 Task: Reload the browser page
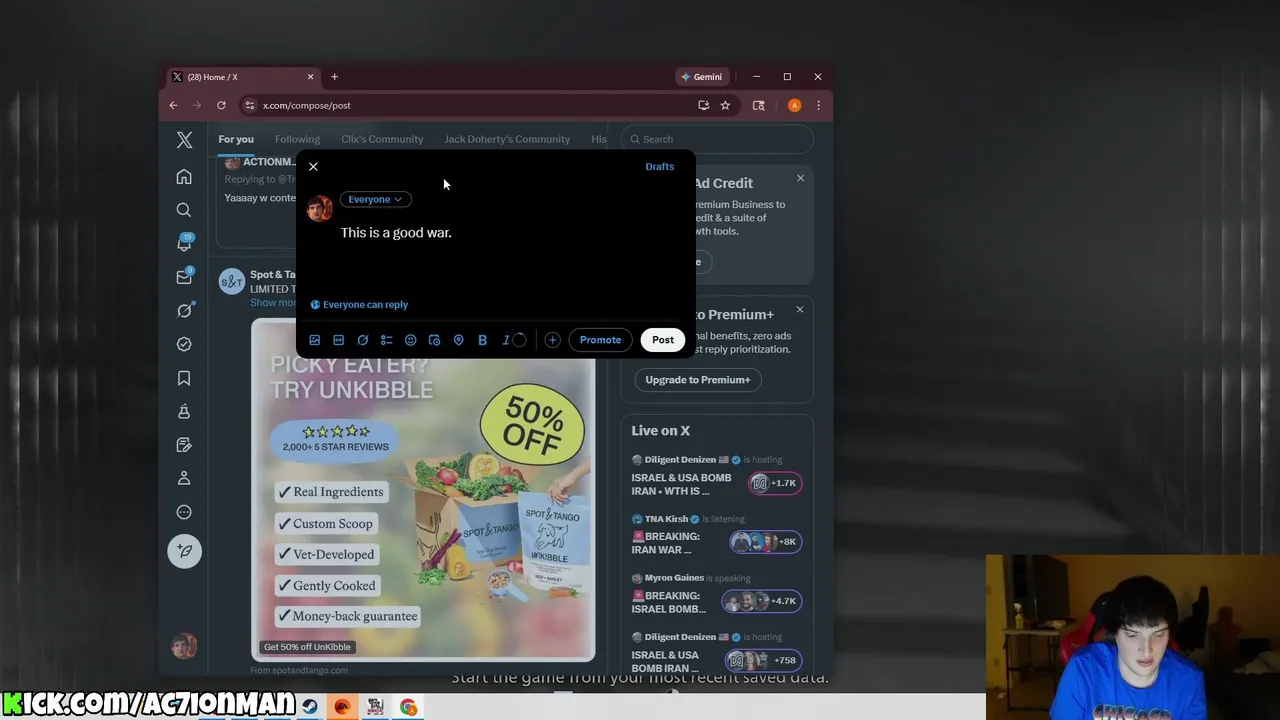tap(221, 105)
